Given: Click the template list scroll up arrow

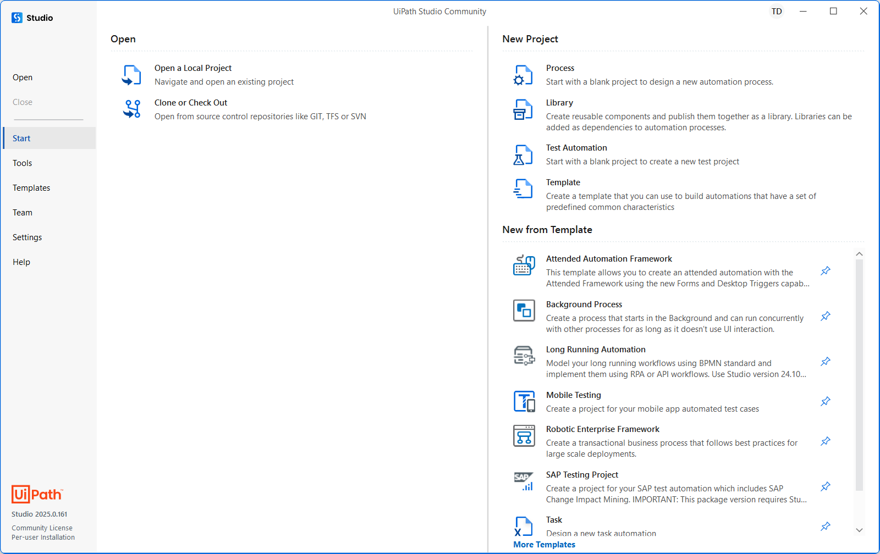Looking at the screenshot, I should coord(859,254).
